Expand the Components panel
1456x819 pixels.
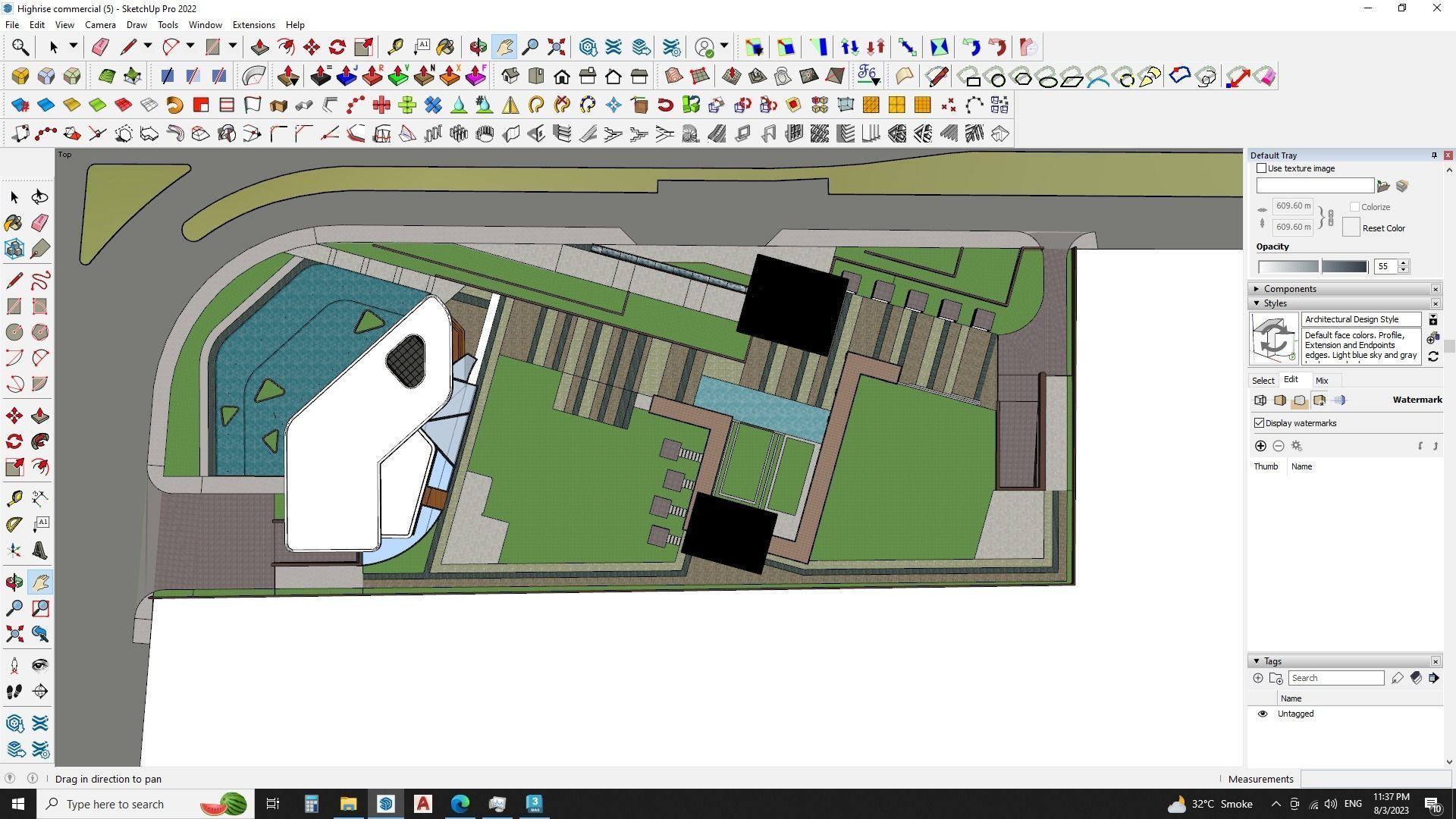[x=1257, y=289]
